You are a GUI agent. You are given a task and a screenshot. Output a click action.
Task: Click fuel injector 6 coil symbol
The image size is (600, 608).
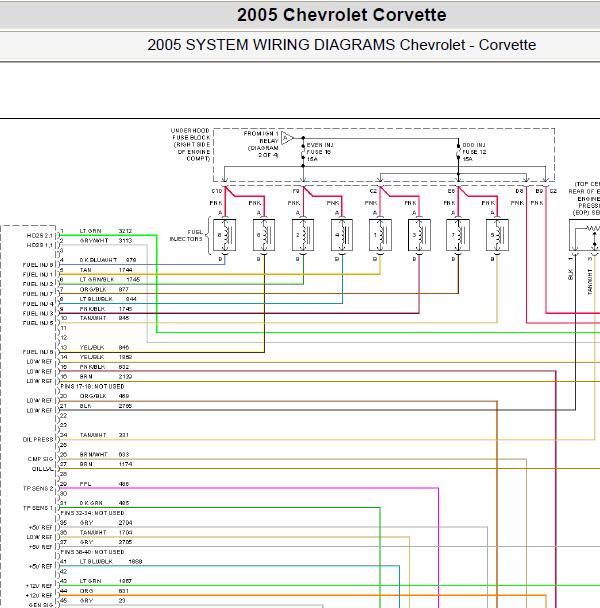point(264,235)
